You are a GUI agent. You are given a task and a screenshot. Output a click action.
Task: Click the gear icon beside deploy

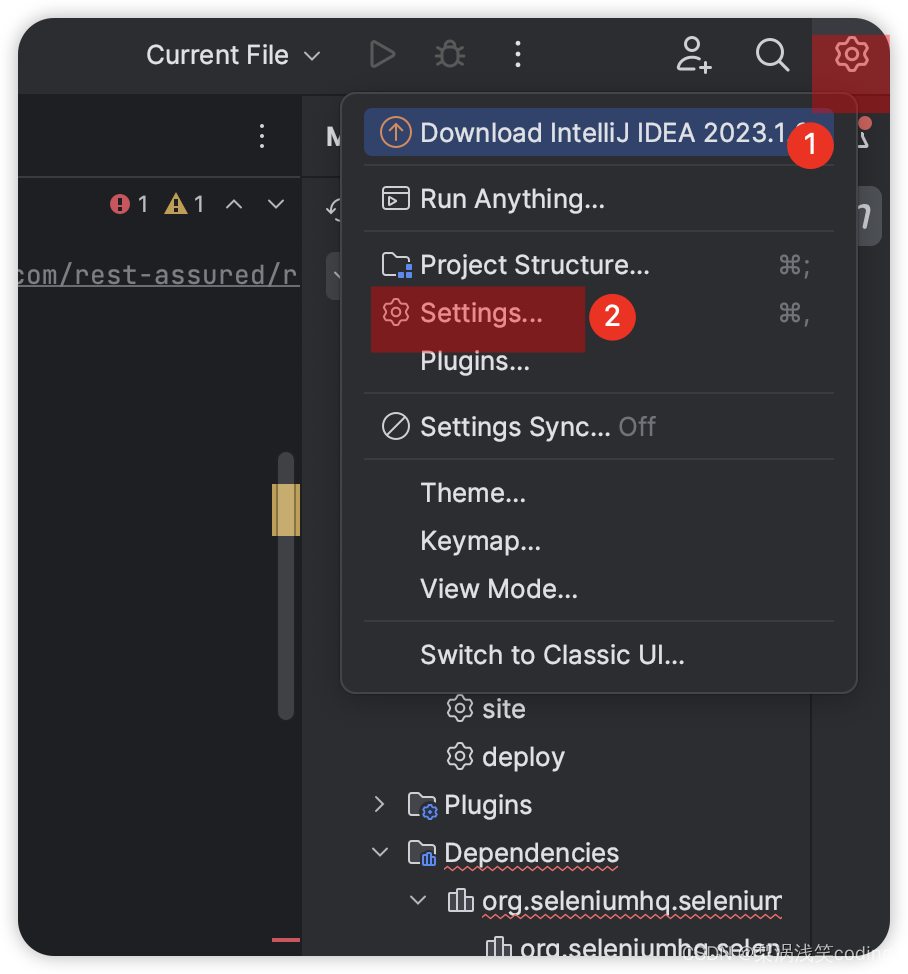[x=460, y=757]
